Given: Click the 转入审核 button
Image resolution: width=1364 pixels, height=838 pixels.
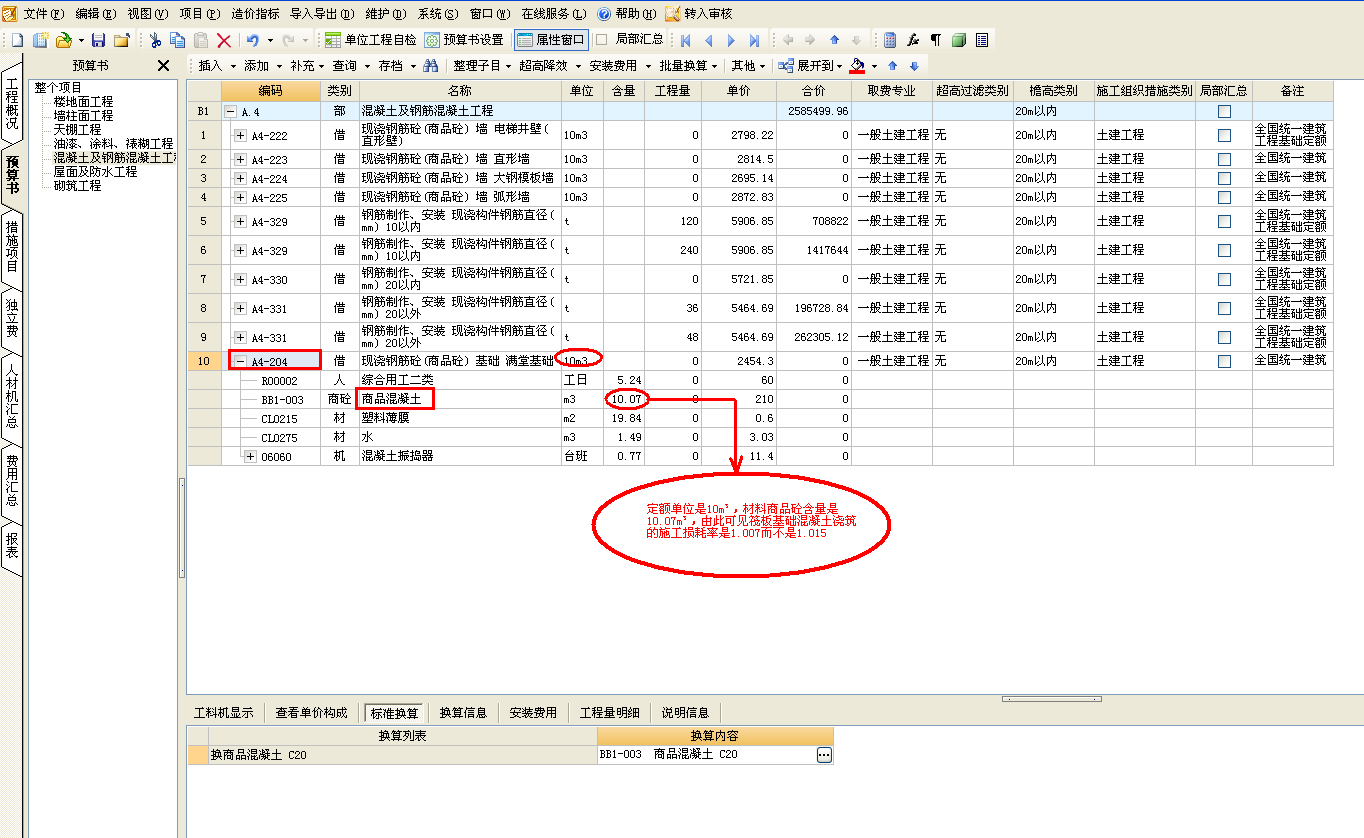Looking at the screenshot, I should [698, 13].
